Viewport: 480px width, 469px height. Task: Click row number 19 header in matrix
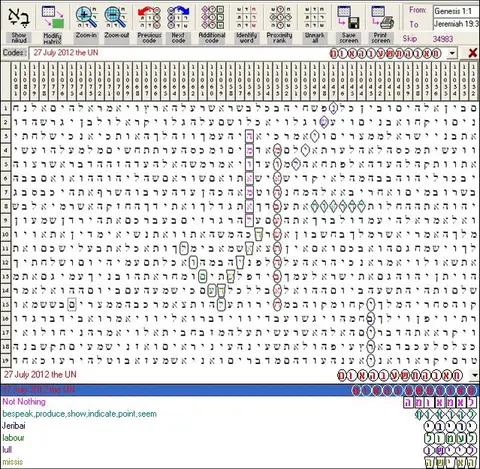click(x=5, y=360)
